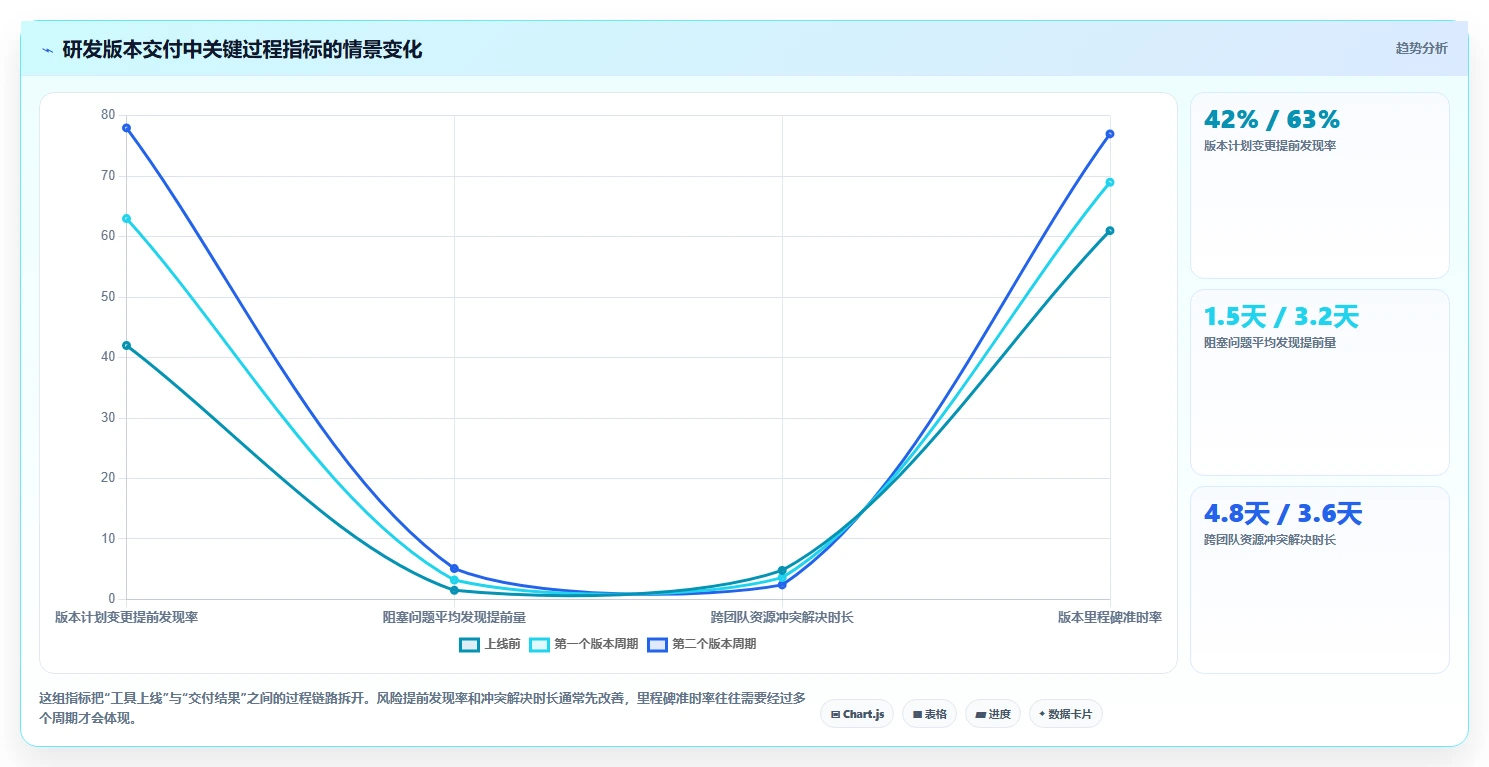Click x-axis label 版本里程碑准时率
The width and height of the screenshot is (1489, 767).
coord(1110,618)
